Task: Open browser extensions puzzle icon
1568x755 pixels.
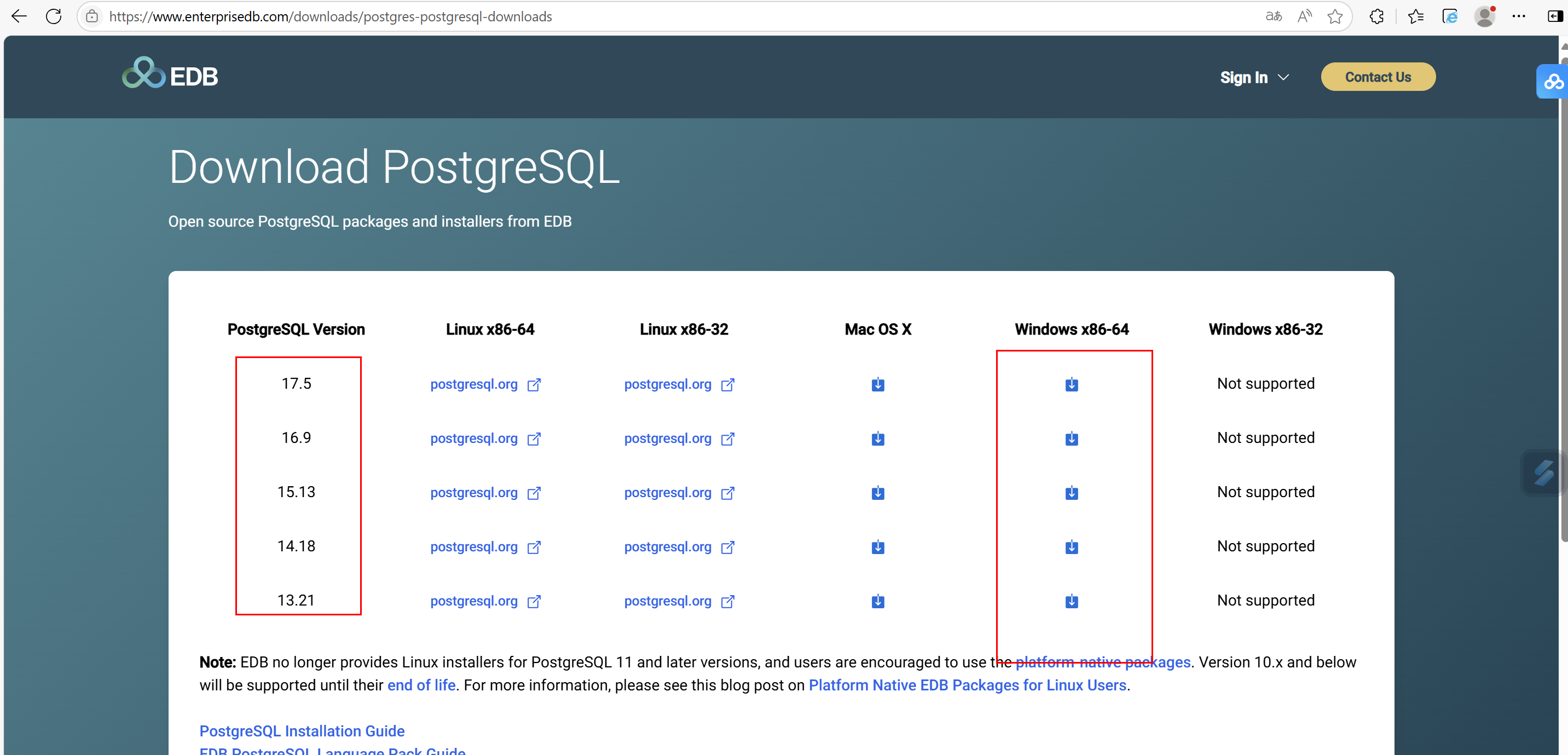Action: [1376, 16]
